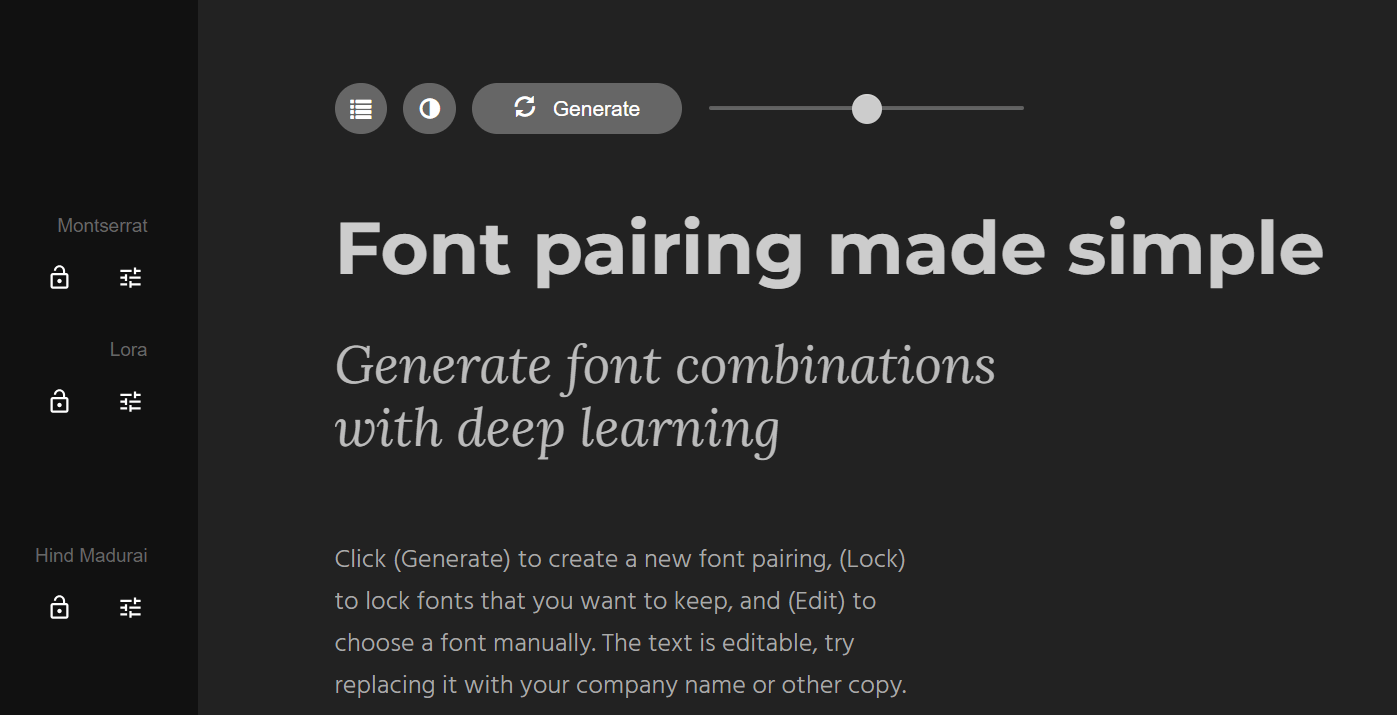Lock the Lora subheading font
Screen dimensions: 1397x715
tap(60, 402)
